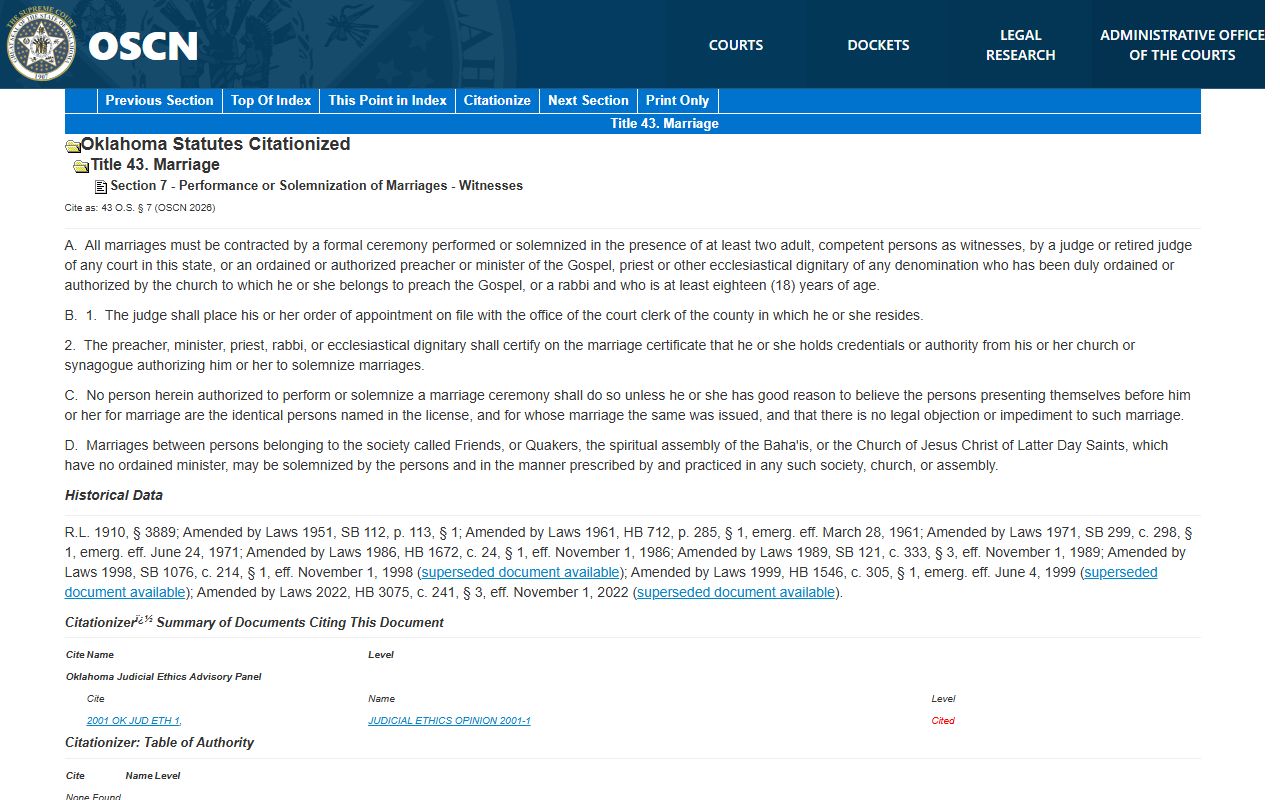
Task: Jump to Top Of Index
Action: 271,100
